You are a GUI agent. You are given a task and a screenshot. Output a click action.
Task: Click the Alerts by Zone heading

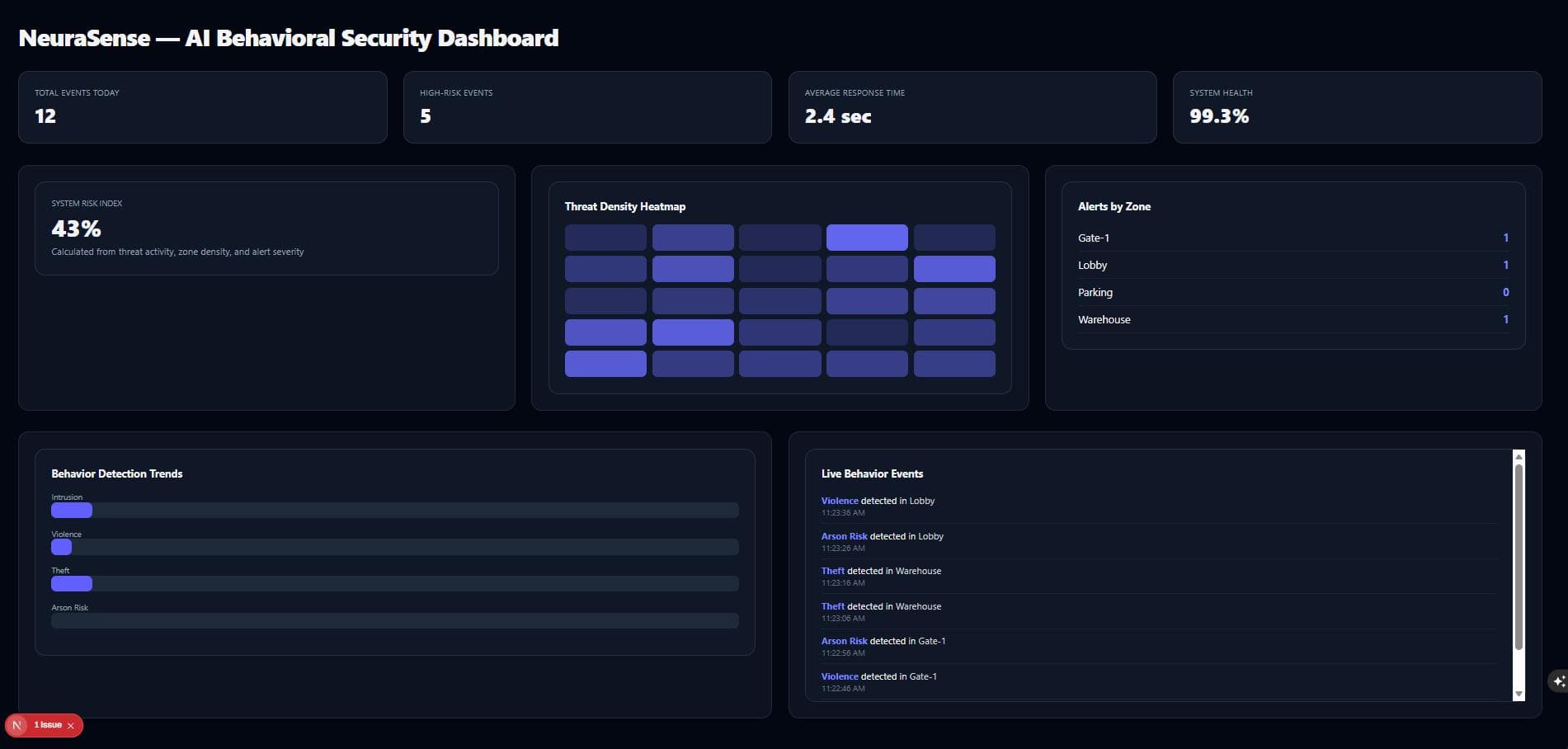1114,206
